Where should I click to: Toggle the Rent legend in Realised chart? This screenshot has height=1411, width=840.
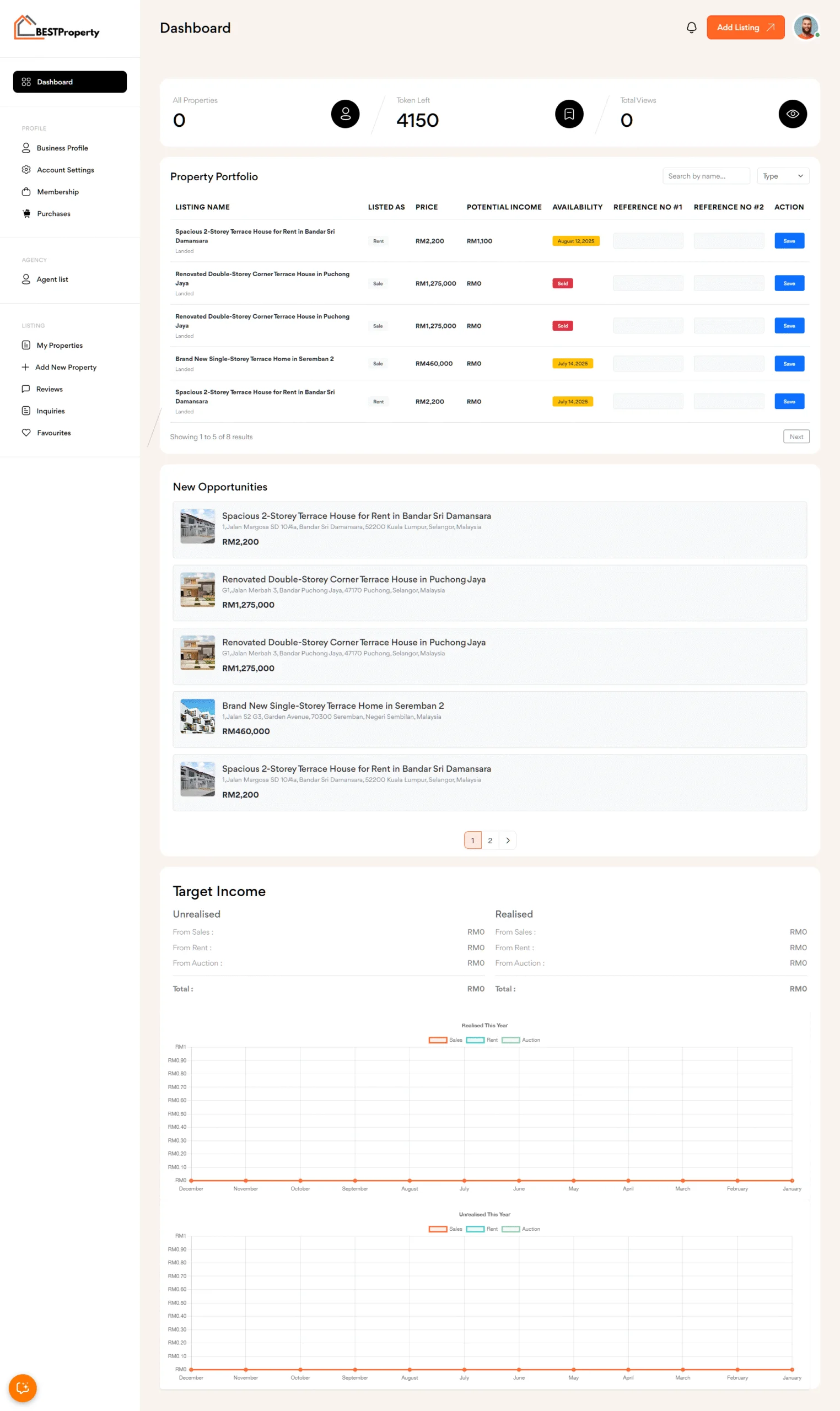[x=482, y=1040]
